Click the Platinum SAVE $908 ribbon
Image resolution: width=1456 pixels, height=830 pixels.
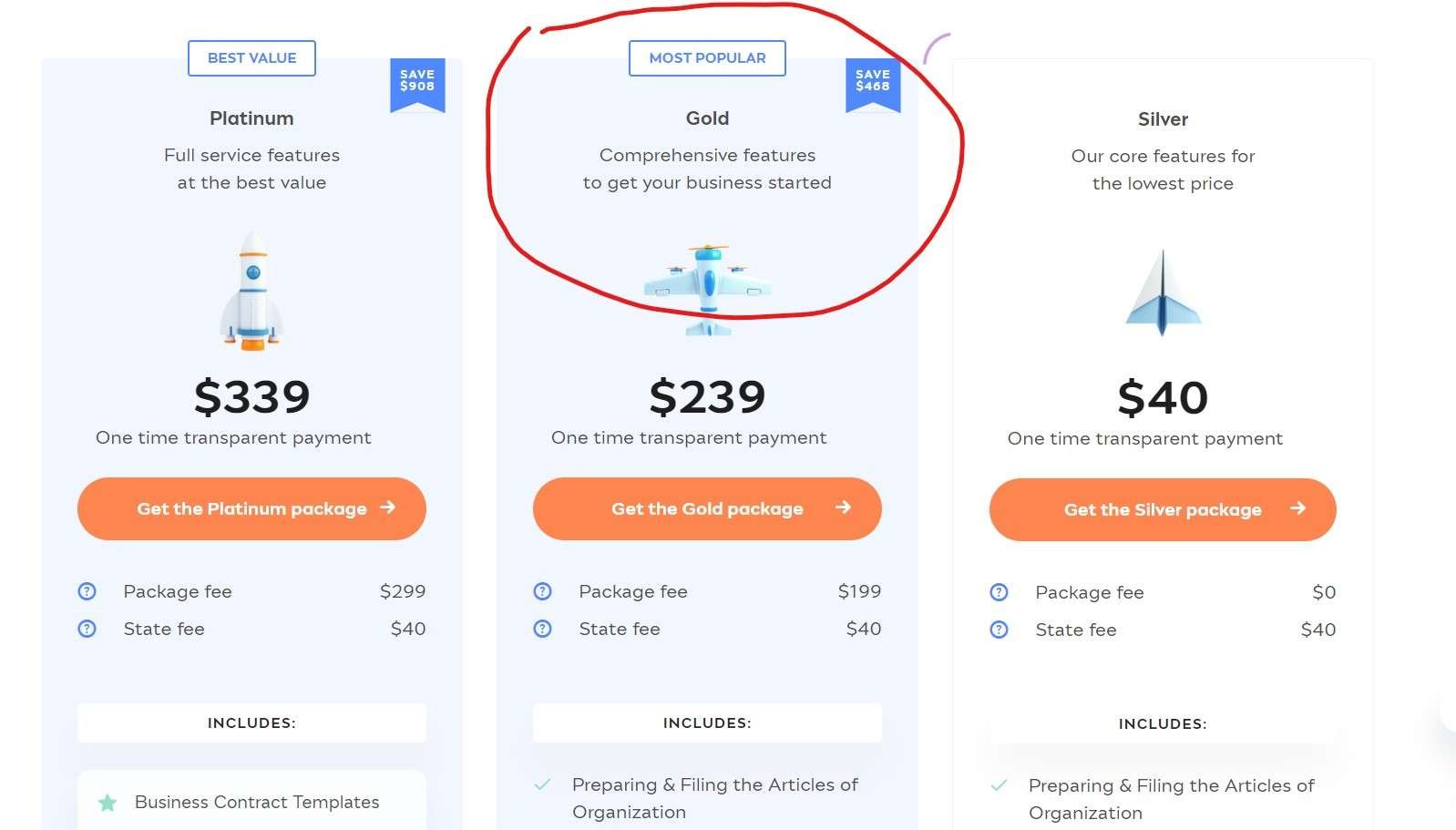click(417, 83)
